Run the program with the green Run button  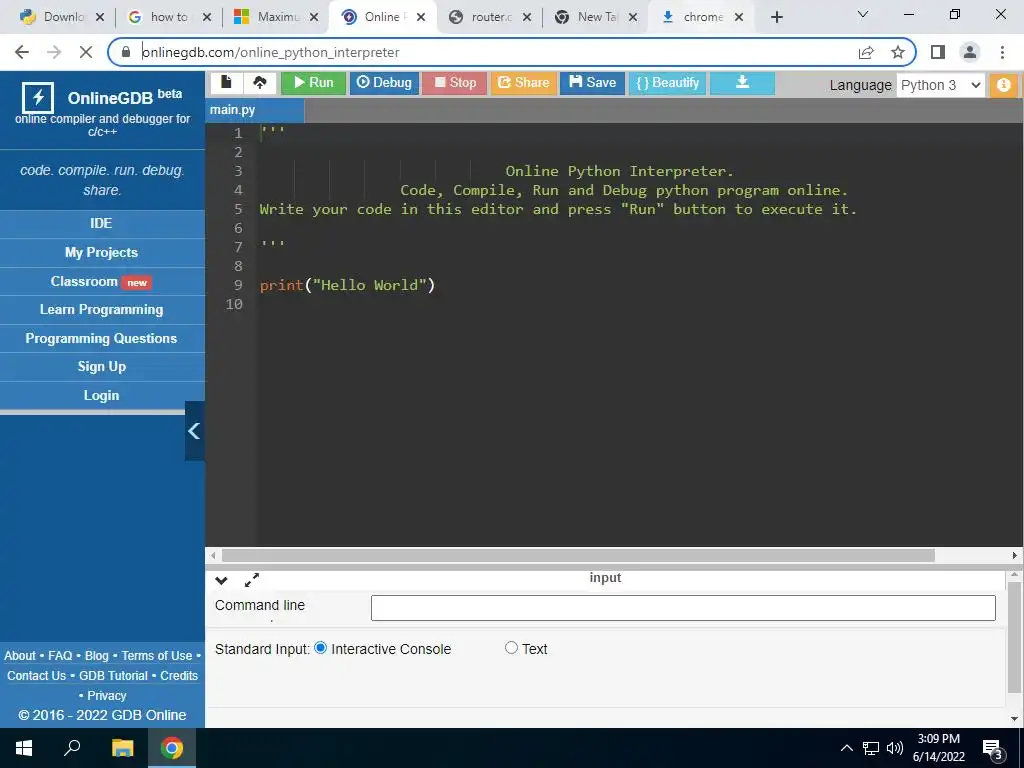coord(313,83)
